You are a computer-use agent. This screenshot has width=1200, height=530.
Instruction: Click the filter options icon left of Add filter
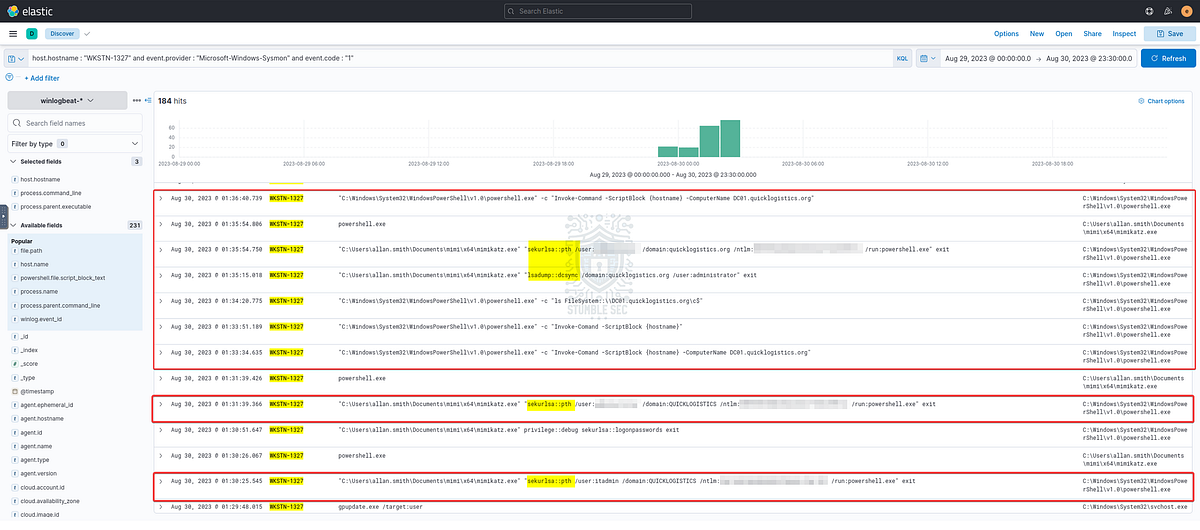tap(10, 77)
